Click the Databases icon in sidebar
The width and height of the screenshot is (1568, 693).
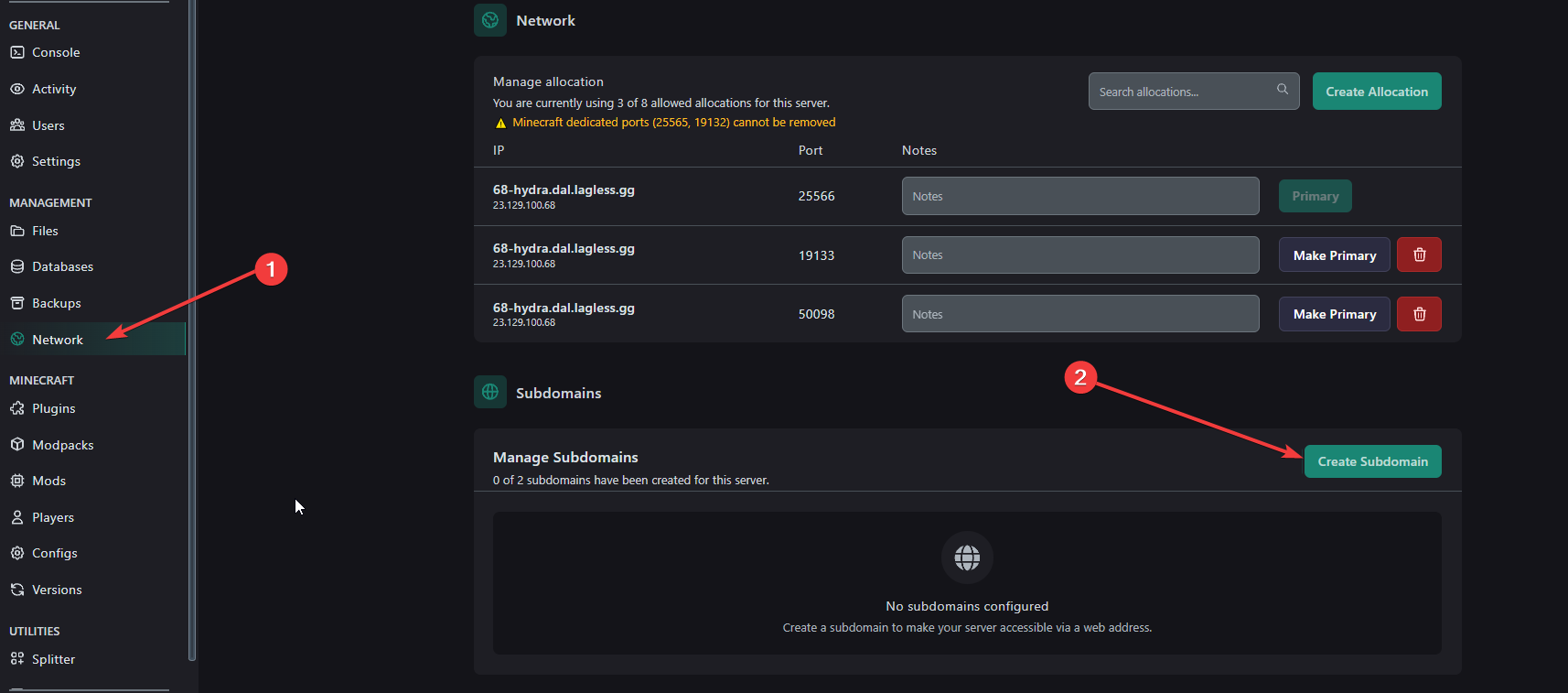(x=17, y=266)
